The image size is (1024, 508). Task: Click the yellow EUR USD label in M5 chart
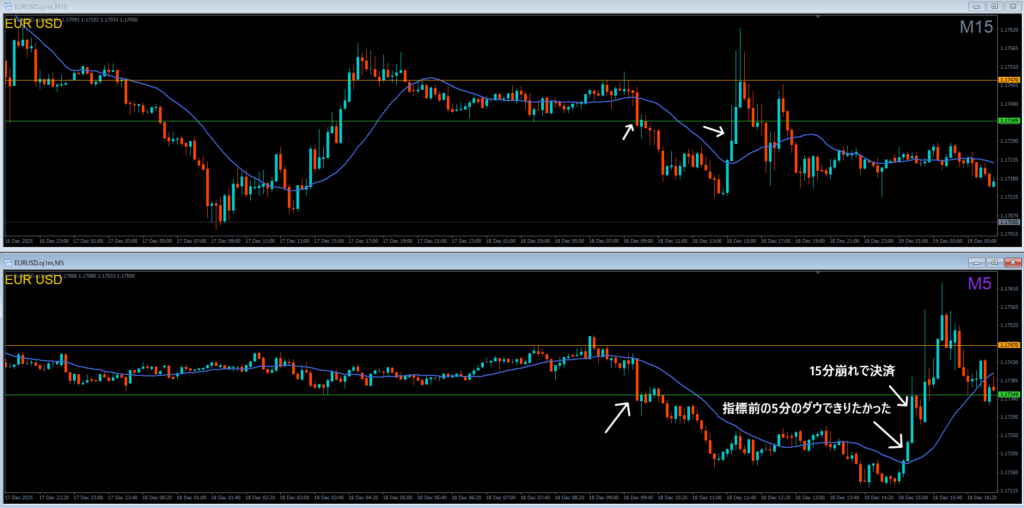click(33, 280)
